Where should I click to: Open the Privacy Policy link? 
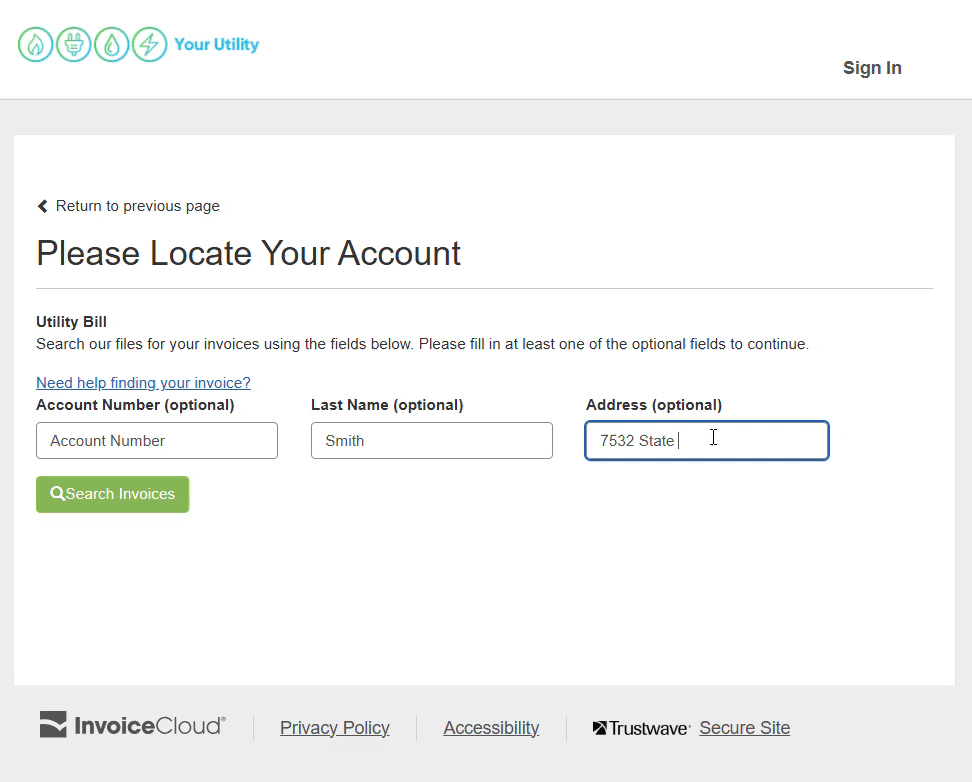click(x=335, y=728)
